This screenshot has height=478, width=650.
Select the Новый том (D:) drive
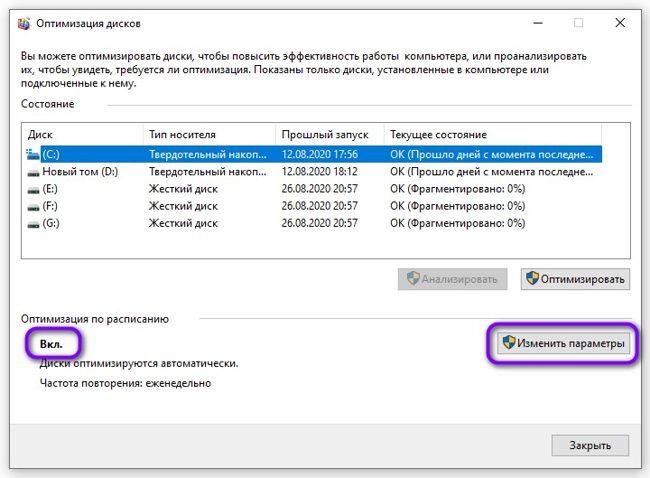pyautogui.click(x=314, y=172)
